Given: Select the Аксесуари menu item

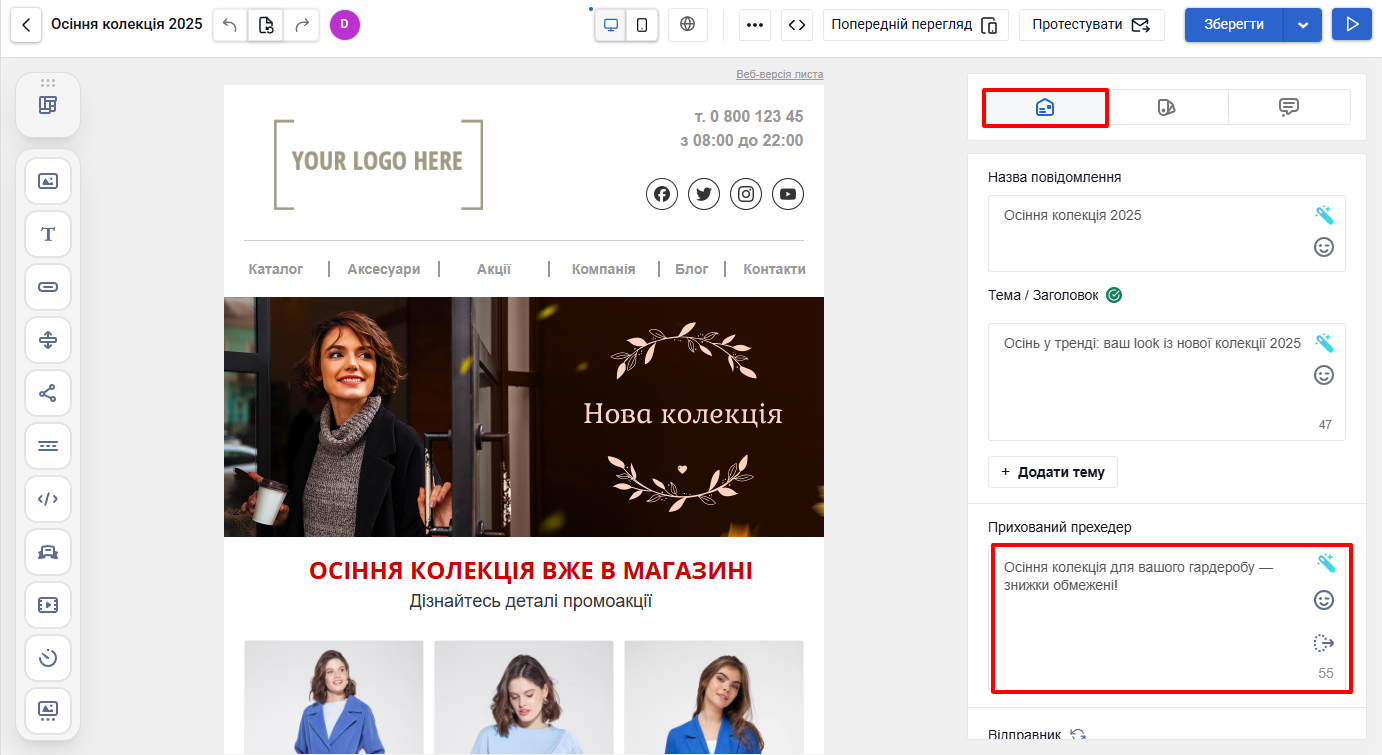Looking at the screenshot, I should click(384, 269).
